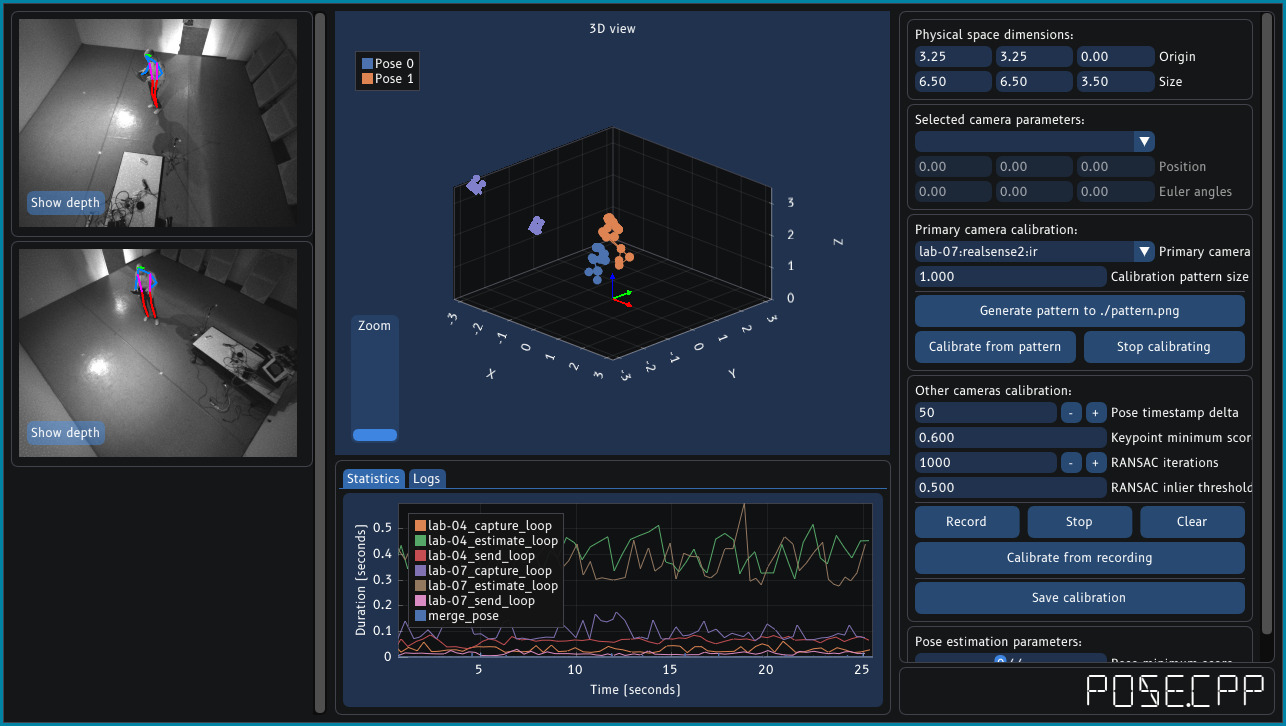The image size is (1286, 726).
Task: Click the lab-07_send_loop legend swatch
Action: 419,600
